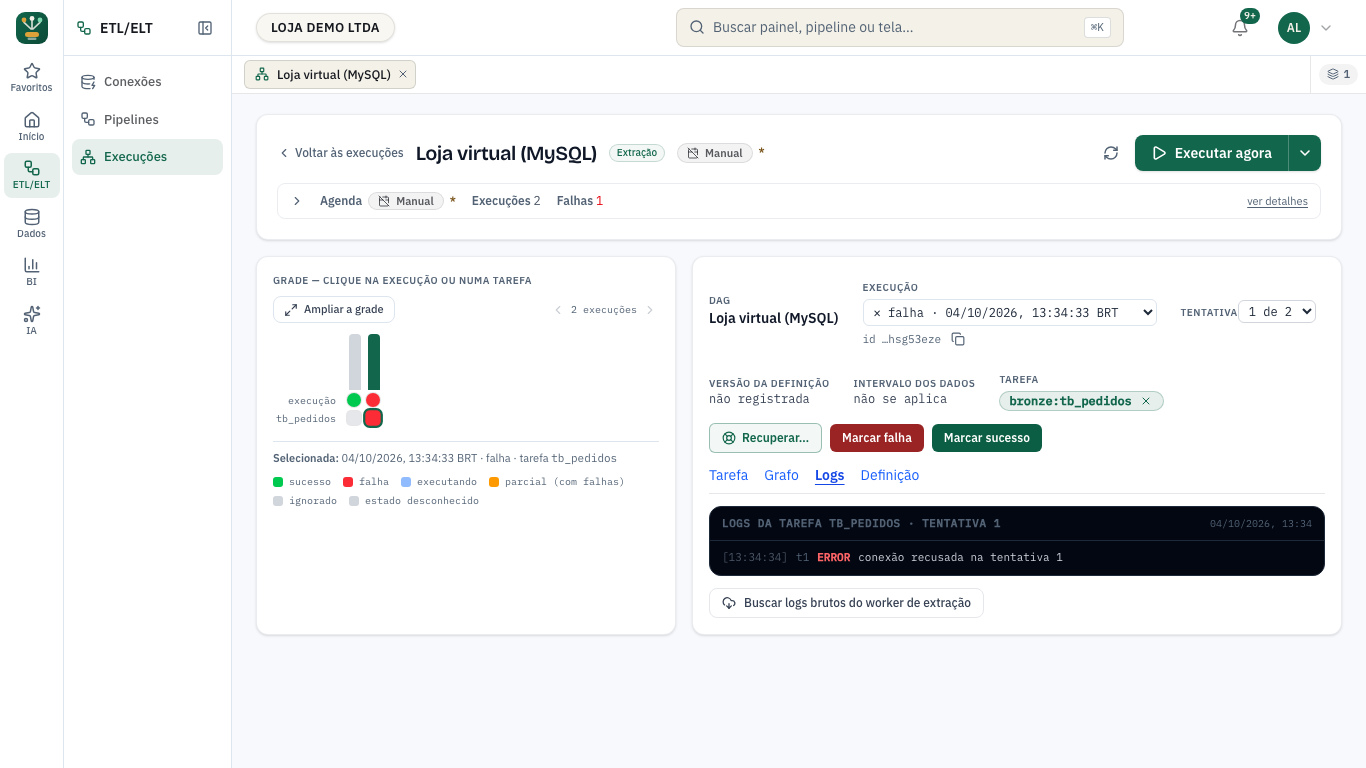Select the Logs tab

pyautogui.click(x=830, y=475)
